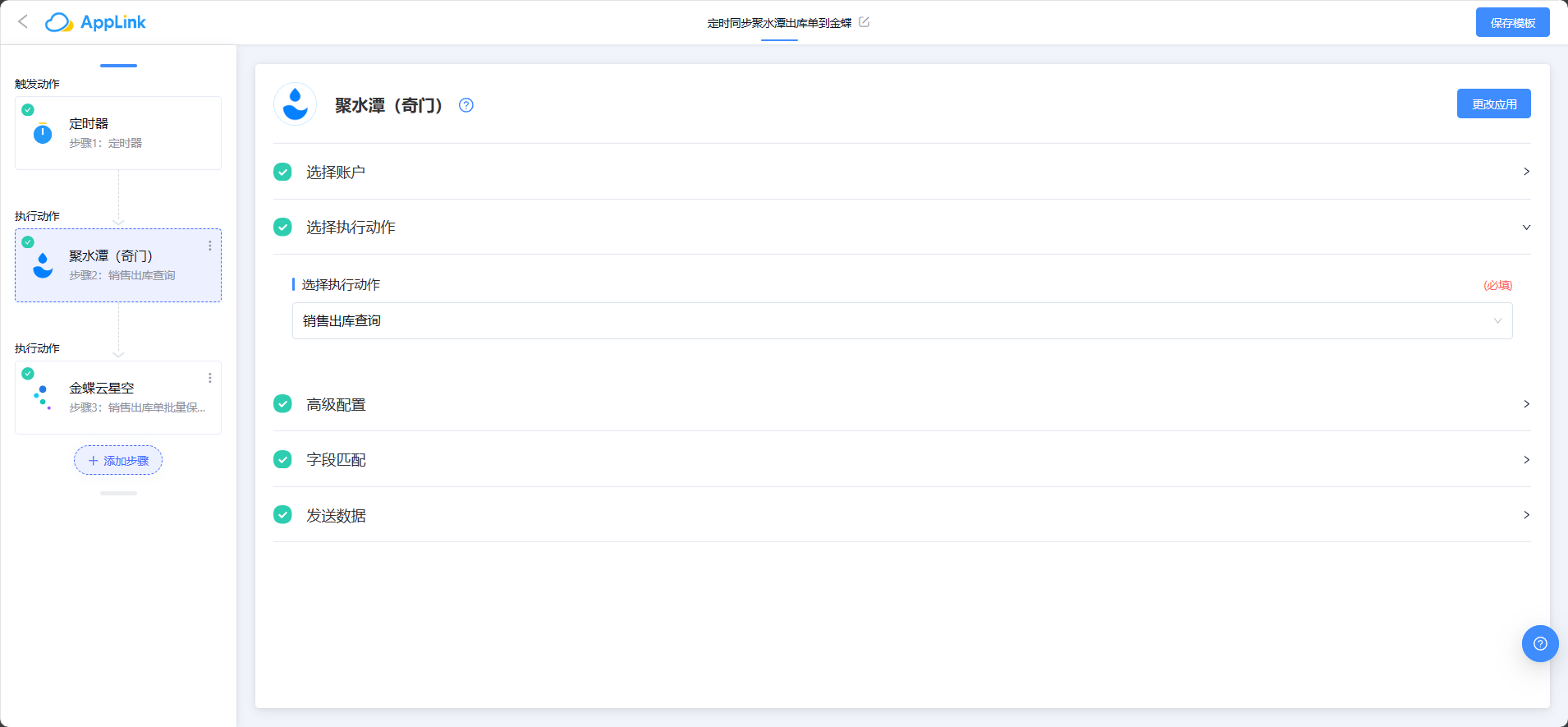Open the floating help button at bottom right
Viewport: 1568px width, 727px height.
point(1540,643)
